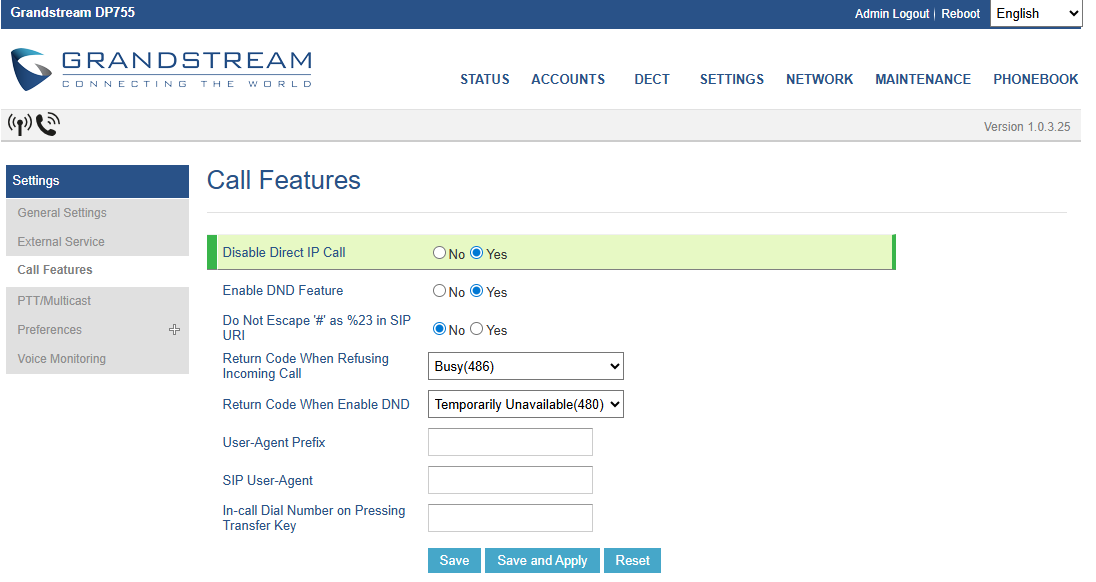The image size is (1096, 582).
Task: Click the User-Agent Prefix text field
Action: (510, 442)
